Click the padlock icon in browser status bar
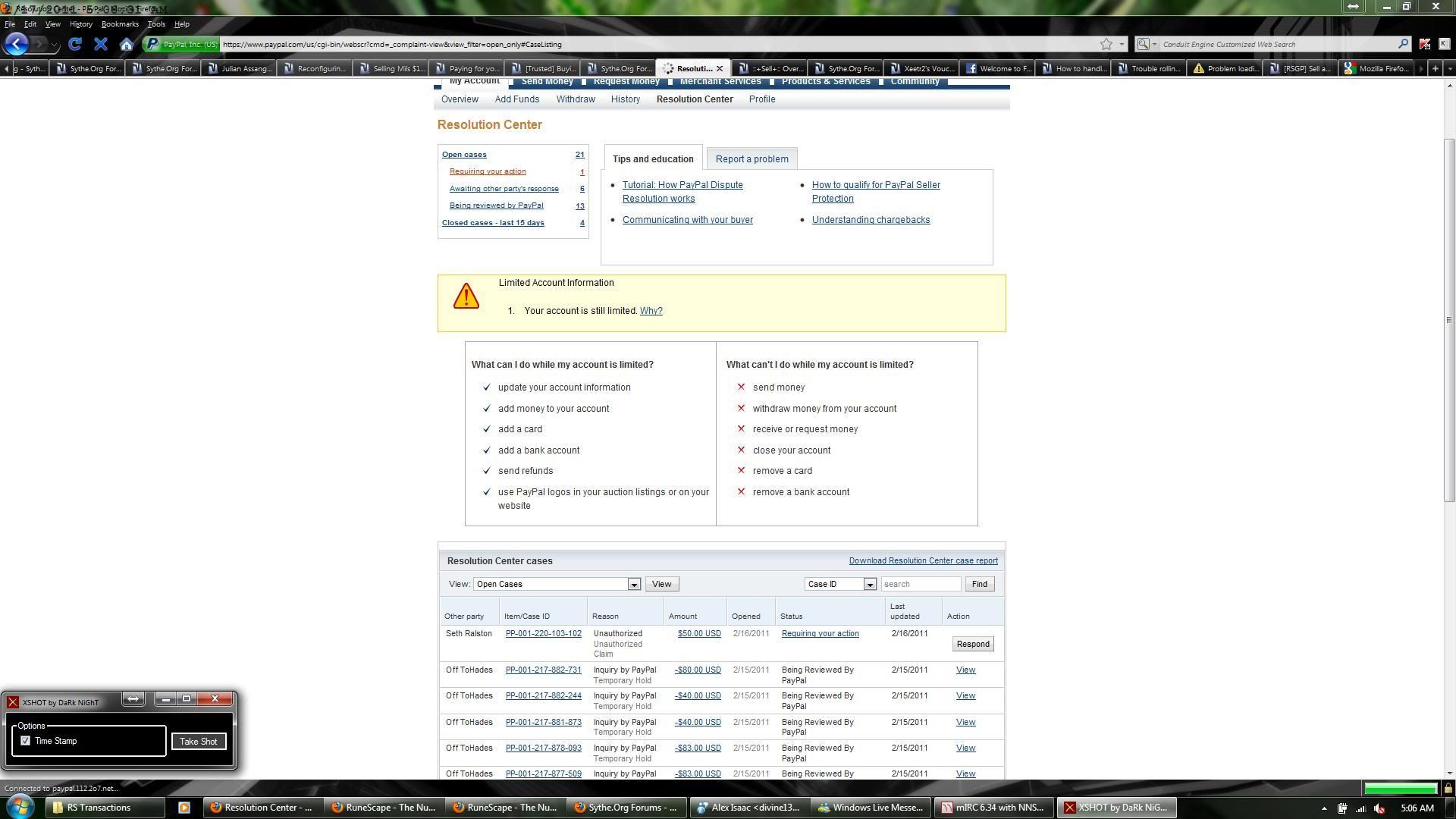1456x819 pixels. pos(1448,788)
